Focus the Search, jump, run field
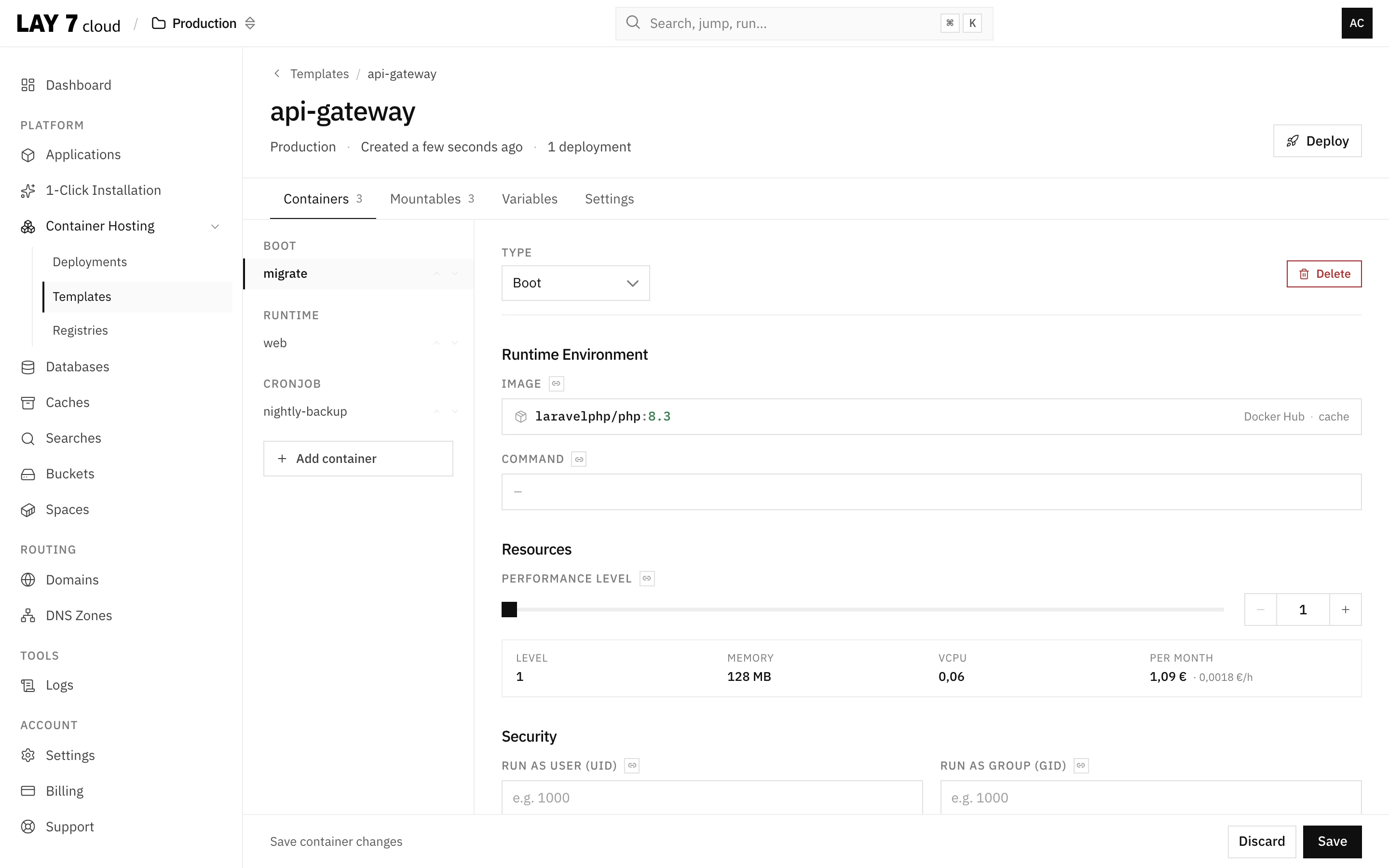The height and width of the screenshot is (868, 1389). 803,24
